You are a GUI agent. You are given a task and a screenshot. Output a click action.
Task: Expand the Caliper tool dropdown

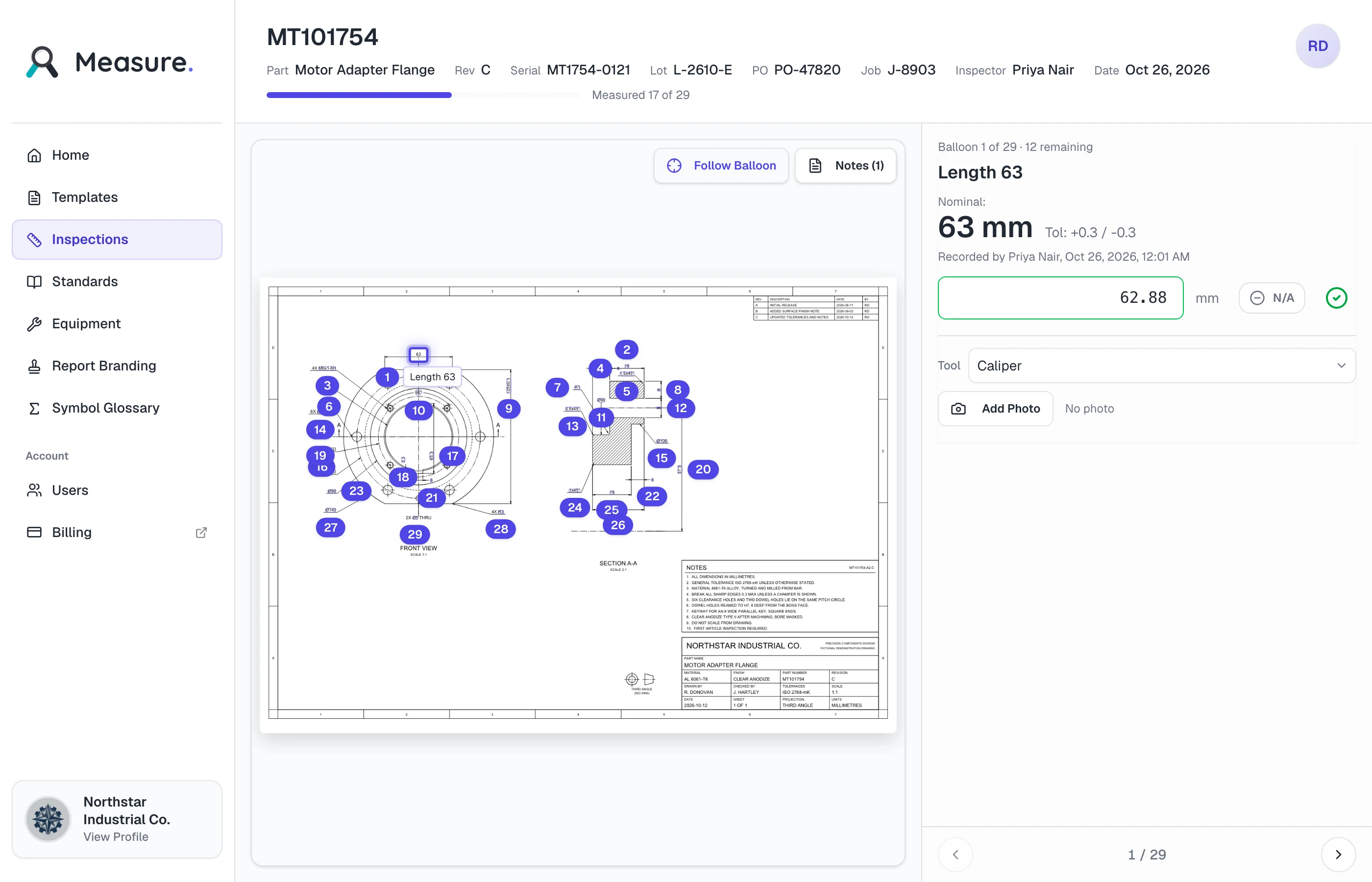pyautogui.click(x=1161, y=366)
